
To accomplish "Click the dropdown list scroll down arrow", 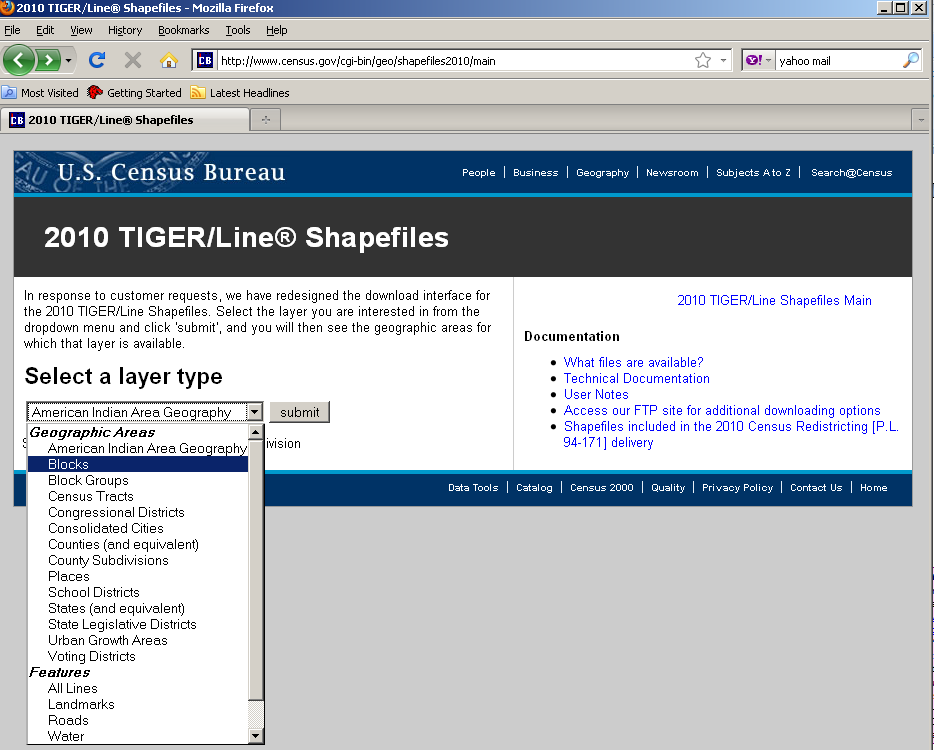I will click(256, 736).
